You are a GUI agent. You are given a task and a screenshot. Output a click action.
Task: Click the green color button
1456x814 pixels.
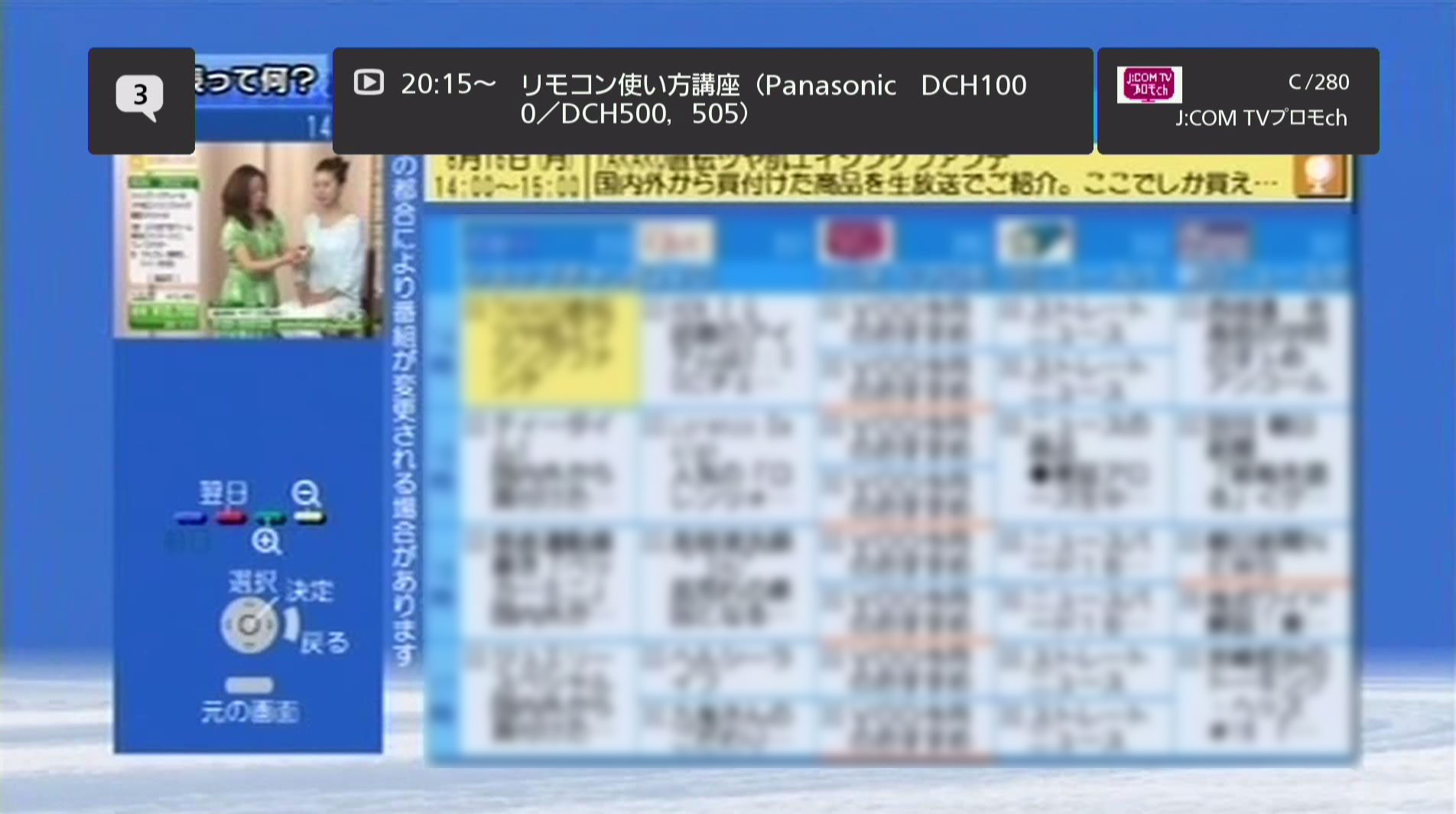coord(270,519)
